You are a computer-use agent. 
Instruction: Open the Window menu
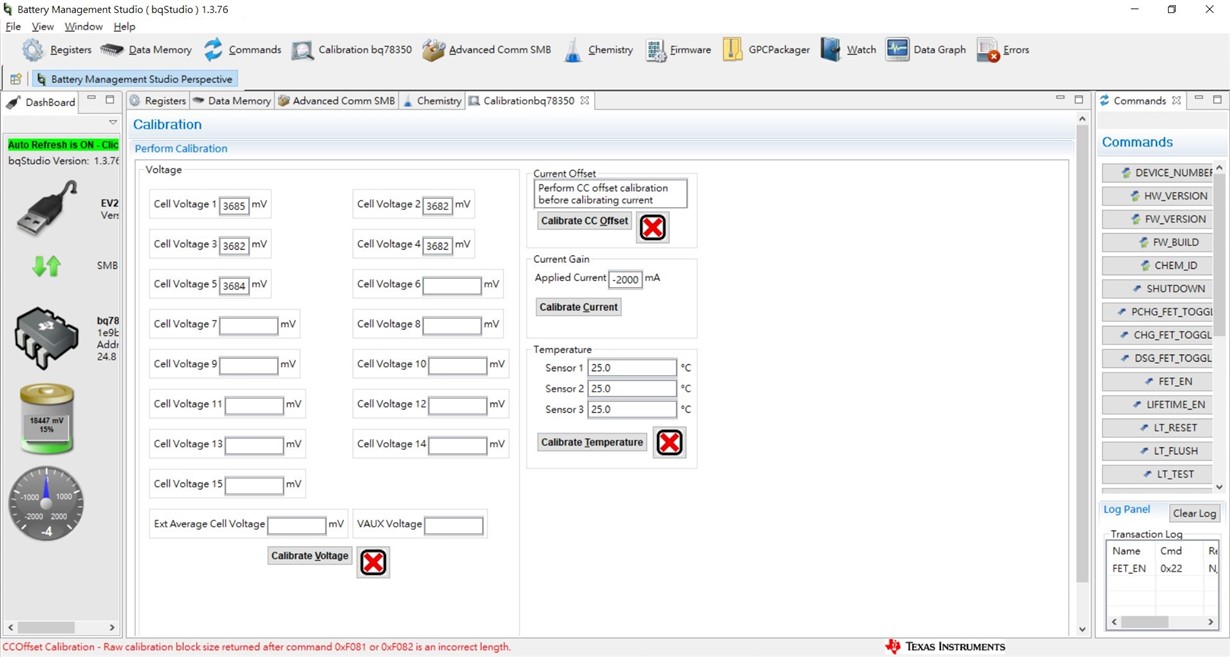(84, 27)
